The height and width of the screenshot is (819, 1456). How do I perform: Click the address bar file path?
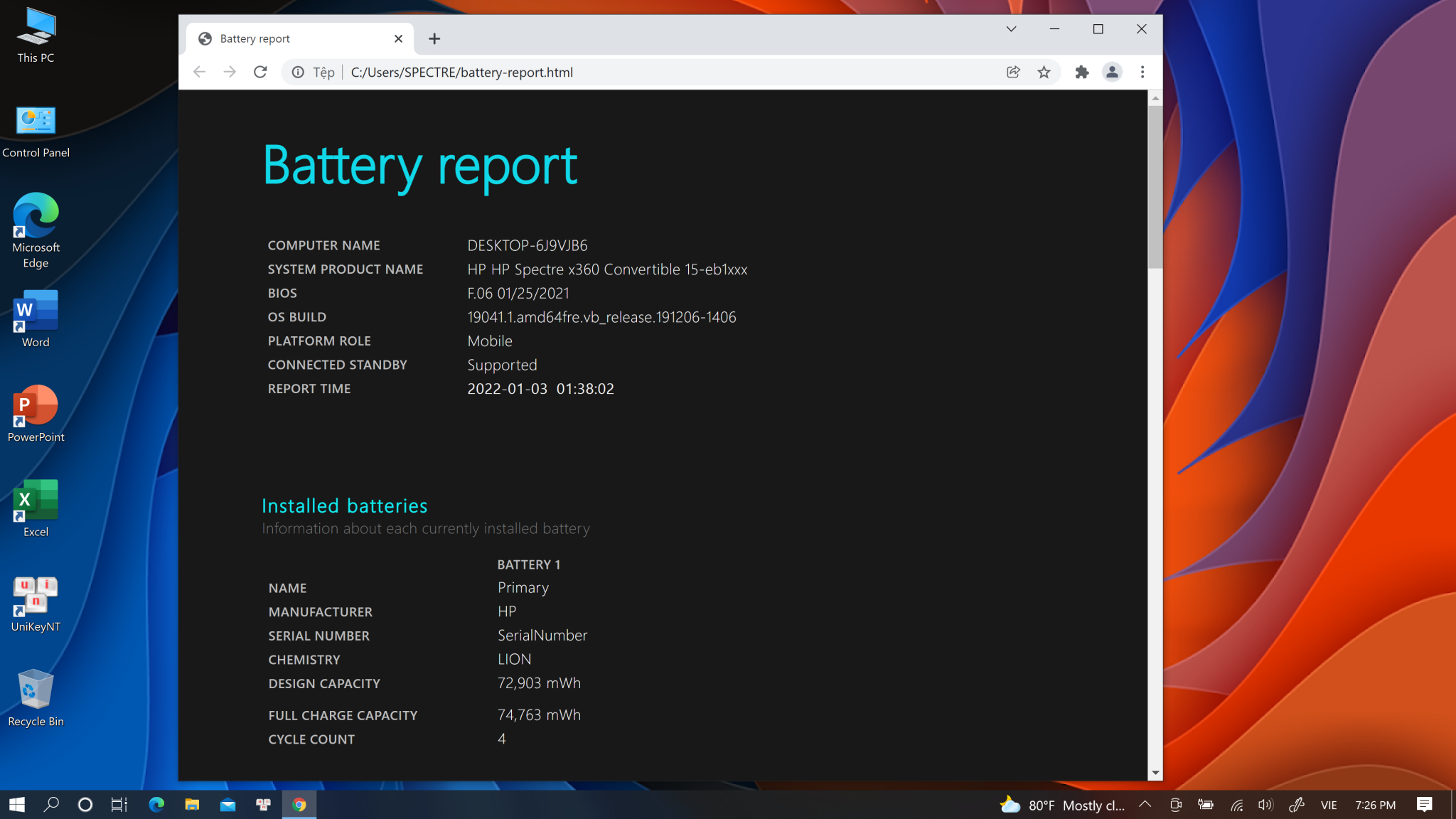click(462, 72)
